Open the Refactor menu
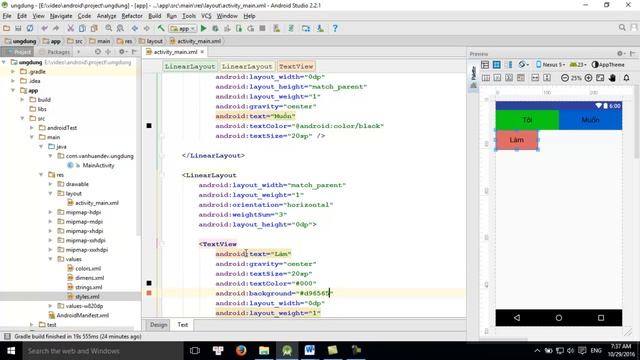This screenshot has width=640, height=360. coord(132,16)
